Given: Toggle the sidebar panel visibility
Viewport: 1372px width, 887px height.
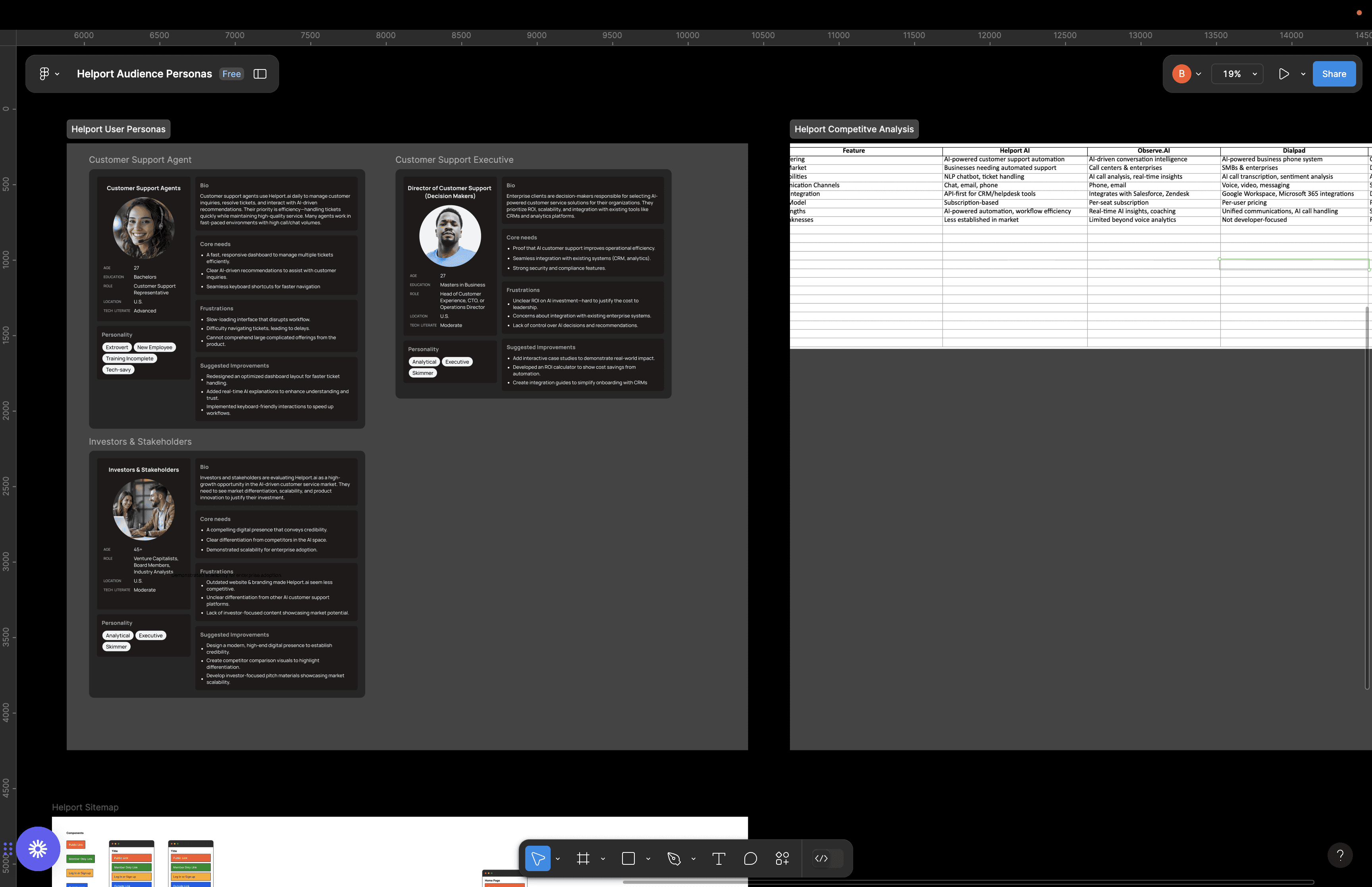Looking at the screenshot, I should tap(260, 74).
